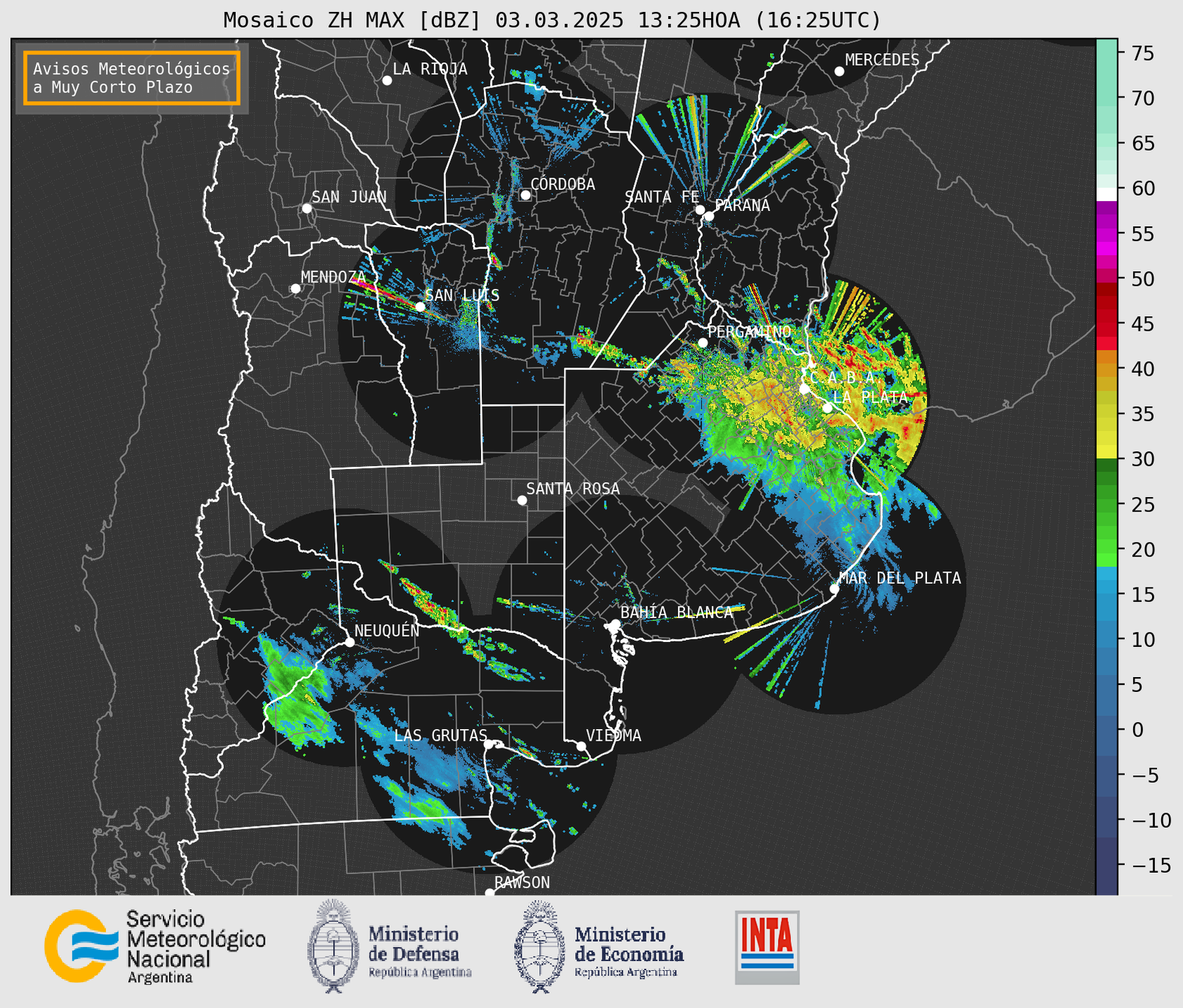Click the Avisos Meteorológicos a Muy Corto Plazo box

coord(132,78)
